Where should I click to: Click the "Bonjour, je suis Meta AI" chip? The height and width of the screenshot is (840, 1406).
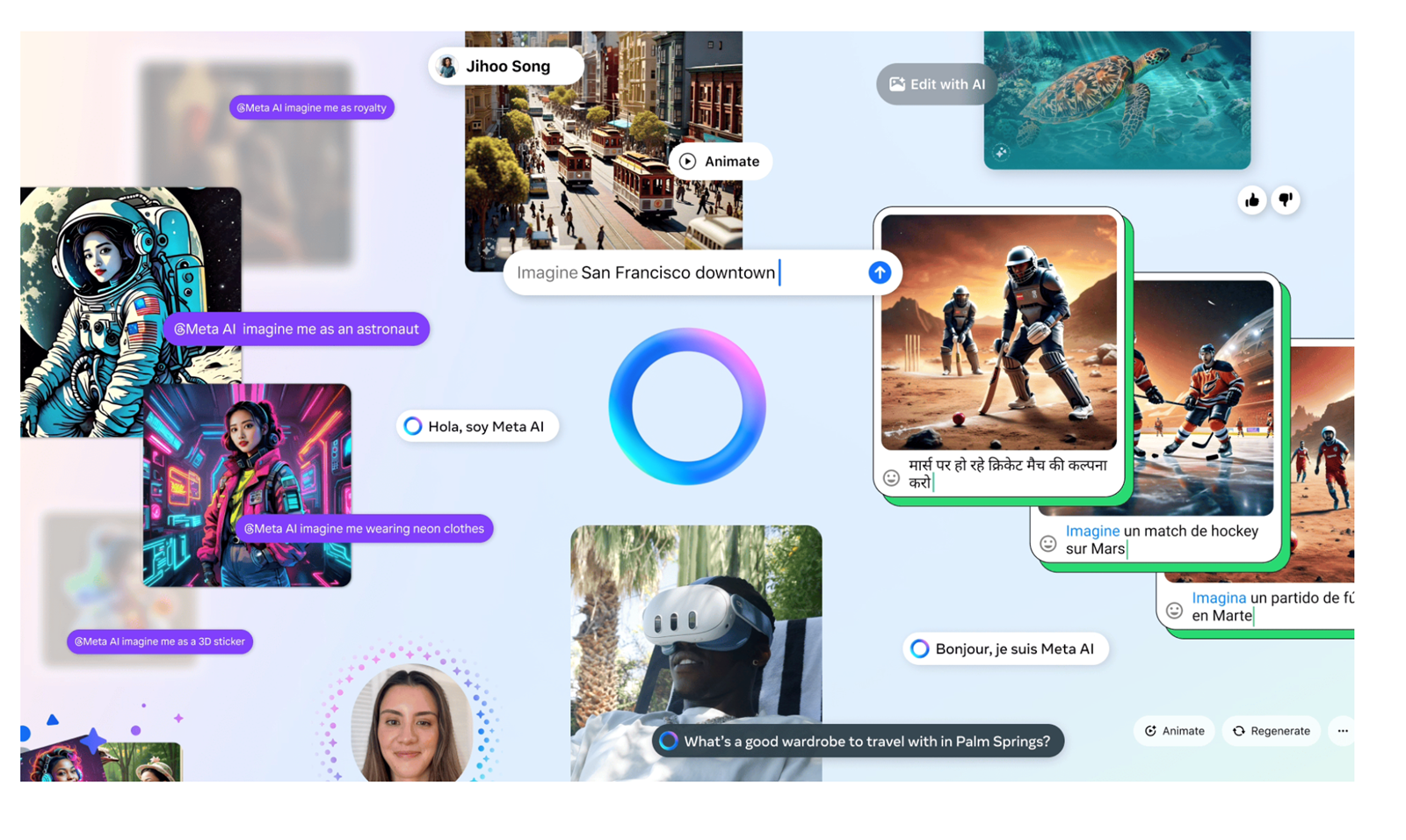tap(1005, 649)
